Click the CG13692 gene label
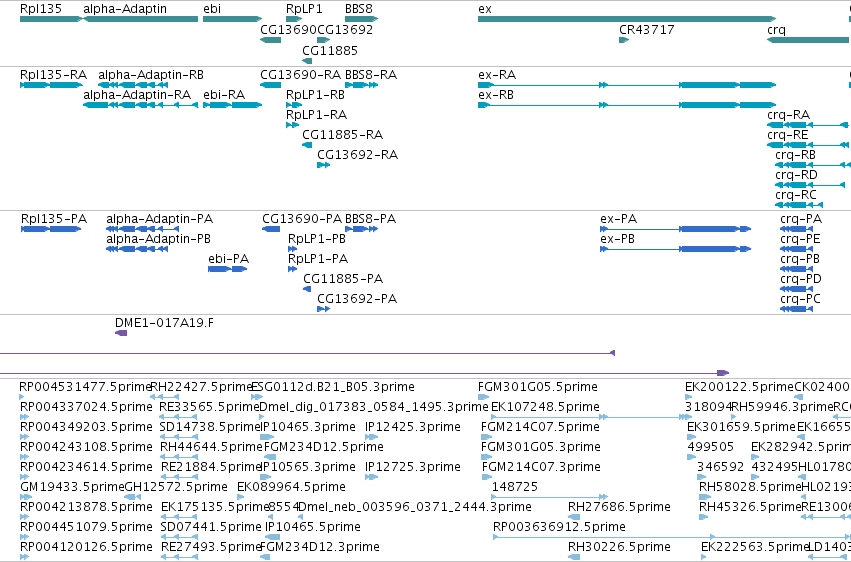851x562 pixels. click(345, 29)
